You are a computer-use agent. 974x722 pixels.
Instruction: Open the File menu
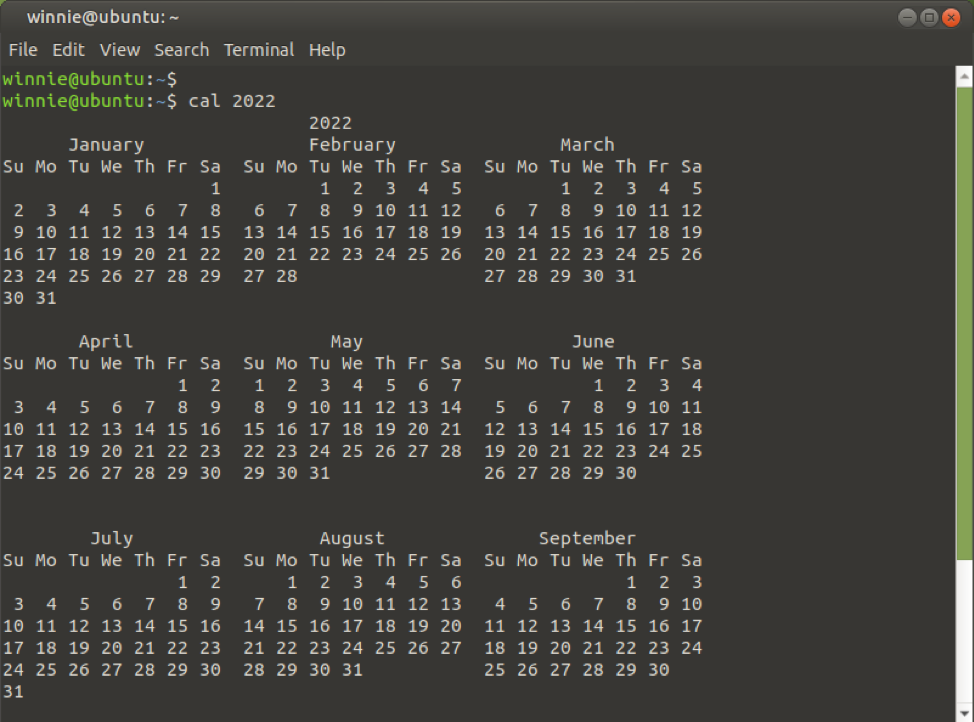[x=23, y=50]
